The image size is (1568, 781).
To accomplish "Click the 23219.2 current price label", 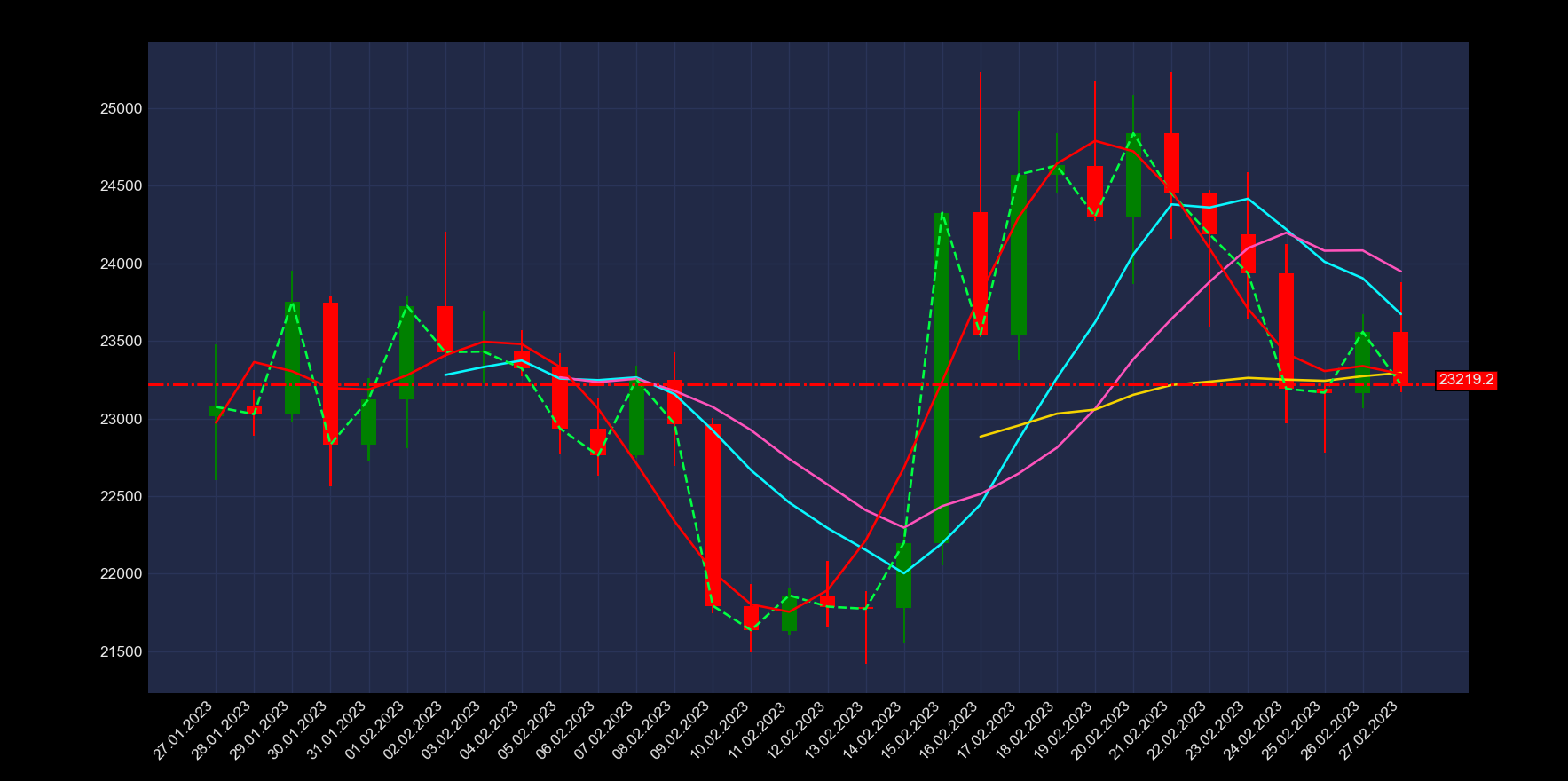I will pos(1466,380).
